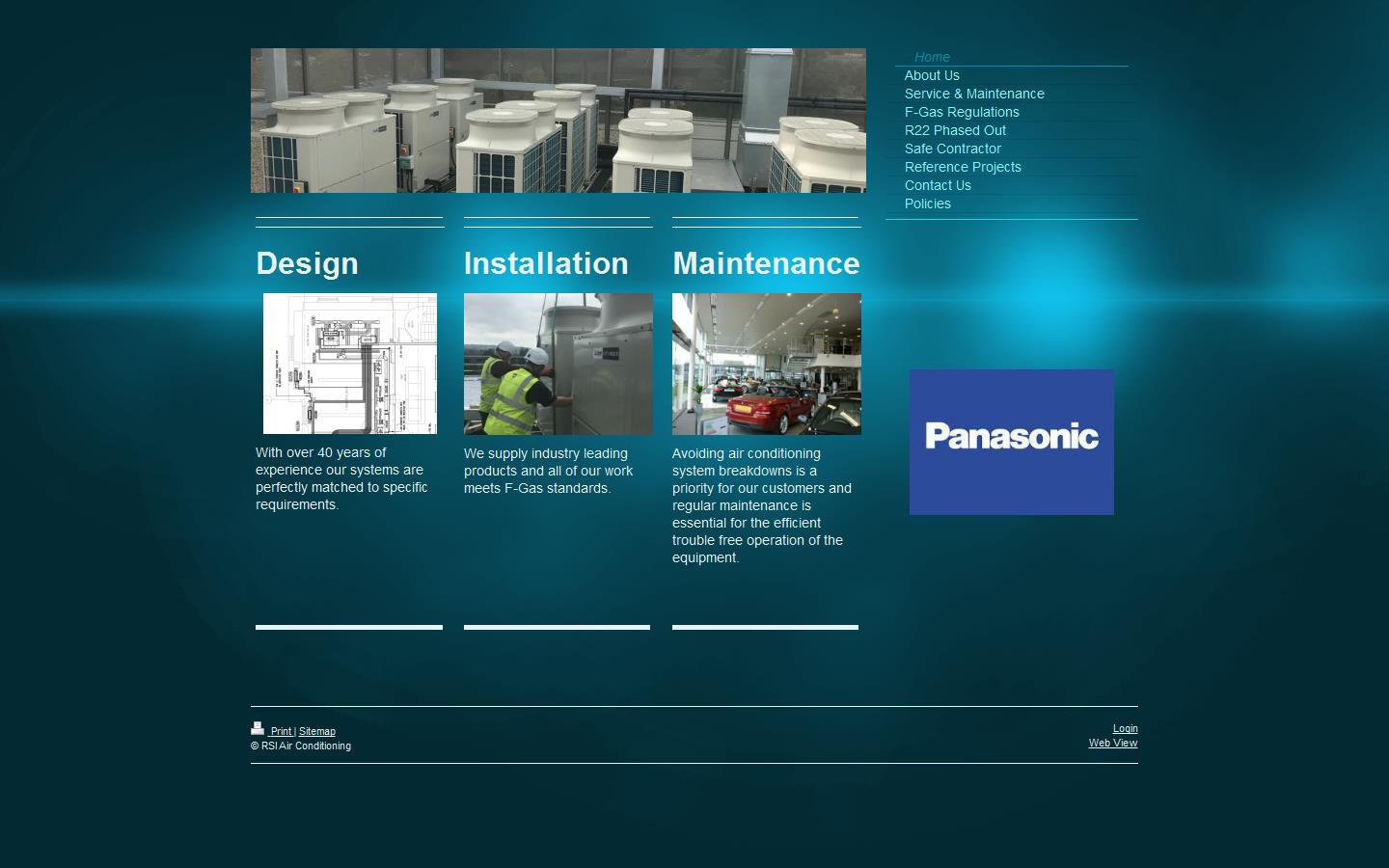Image resolution: width=1389 pixels, height=868 pixels.
Task: Switch to Web View
Action: 1112,743
